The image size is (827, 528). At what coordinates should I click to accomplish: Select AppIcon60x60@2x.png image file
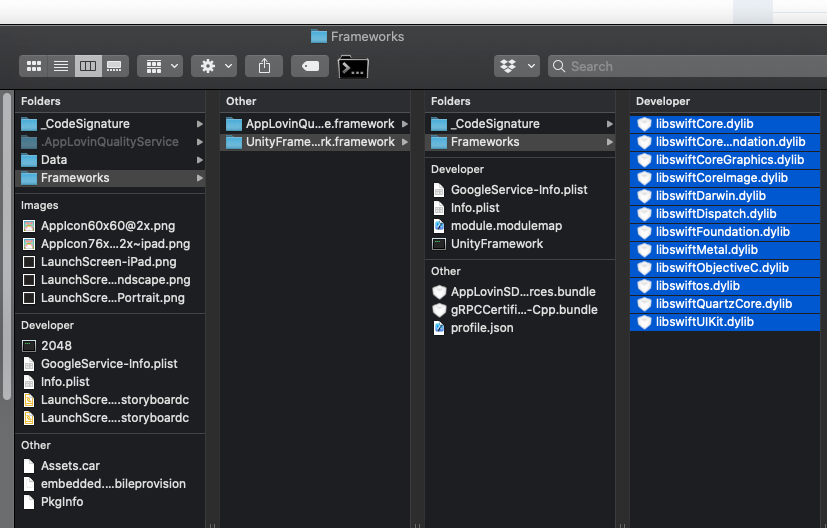(x=110, y=226)
